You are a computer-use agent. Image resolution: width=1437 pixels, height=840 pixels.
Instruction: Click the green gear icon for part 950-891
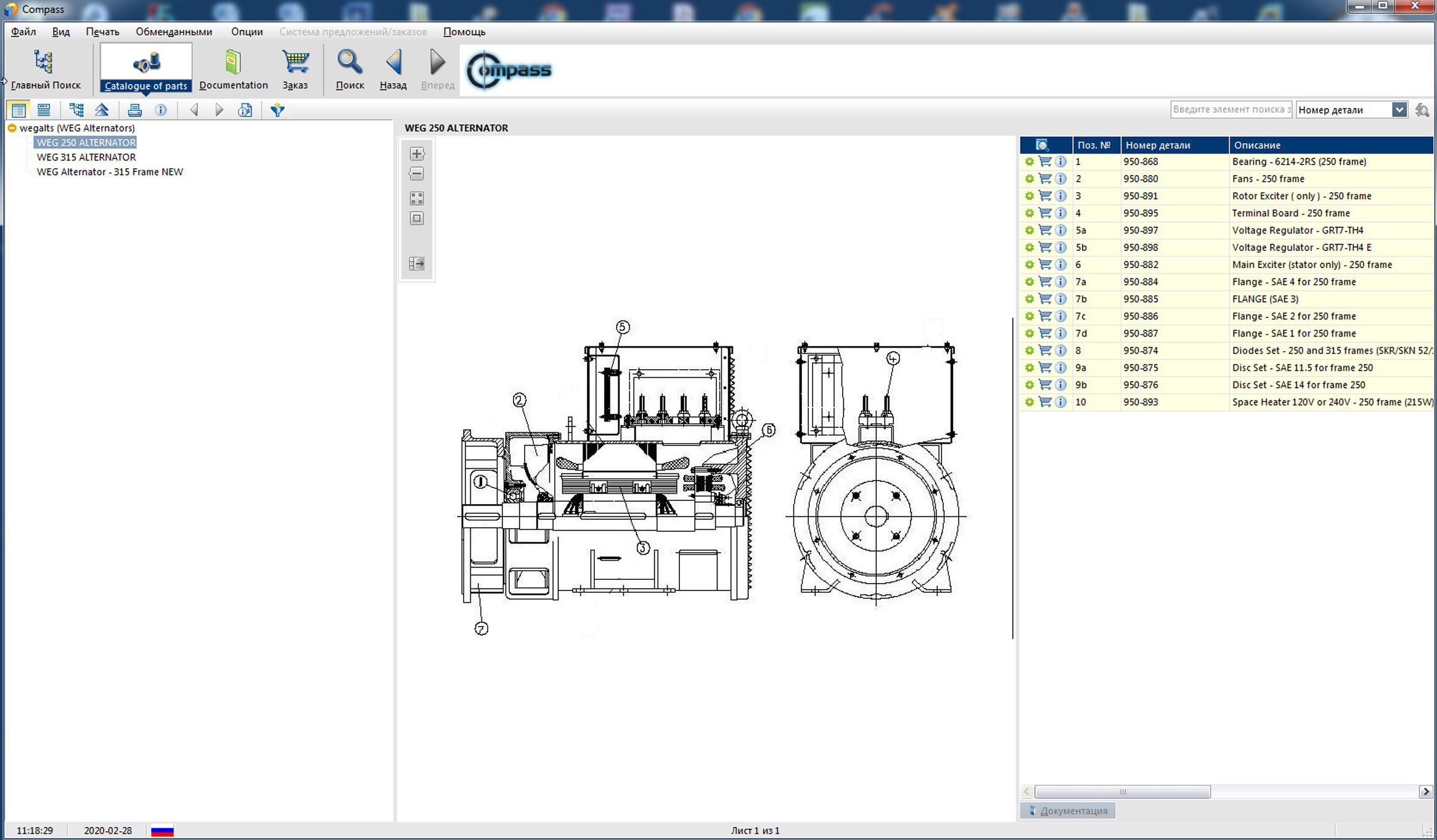(x=1029, y=196)
